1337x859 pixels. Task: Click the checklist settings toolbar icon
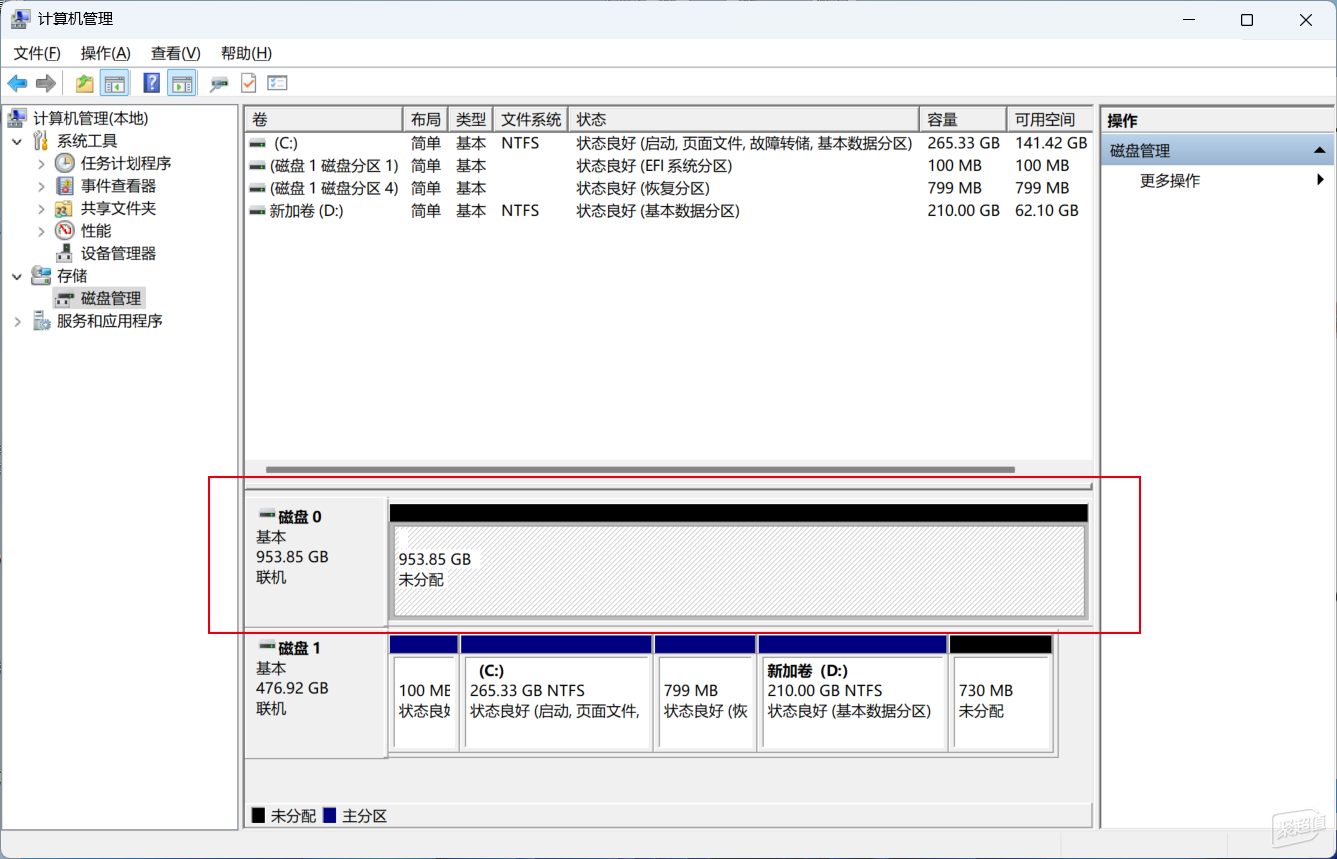pos(277,83)
